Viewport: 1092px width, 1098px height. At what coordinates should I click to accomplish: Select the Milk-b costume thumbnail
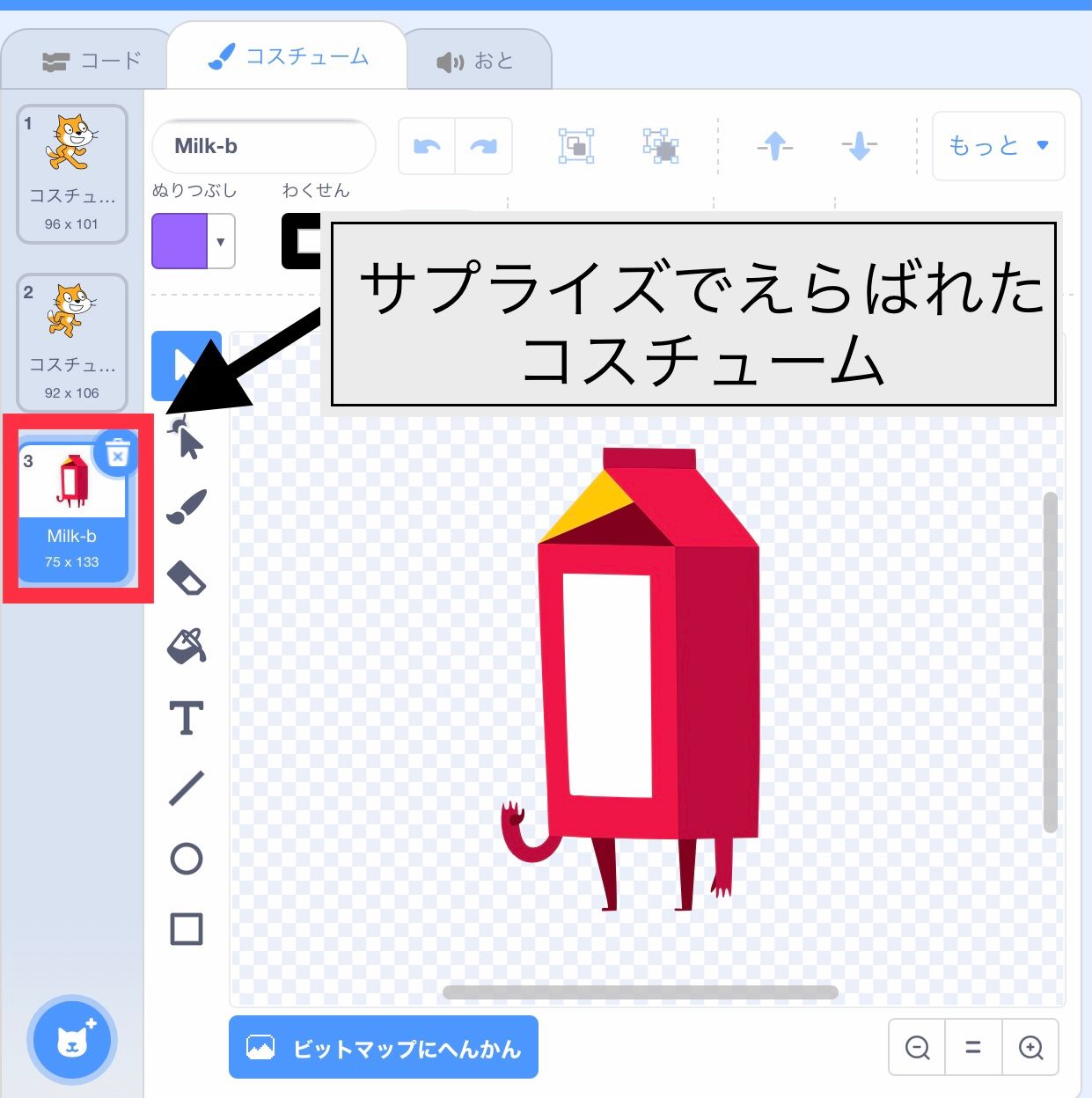(x=72, y=512)
